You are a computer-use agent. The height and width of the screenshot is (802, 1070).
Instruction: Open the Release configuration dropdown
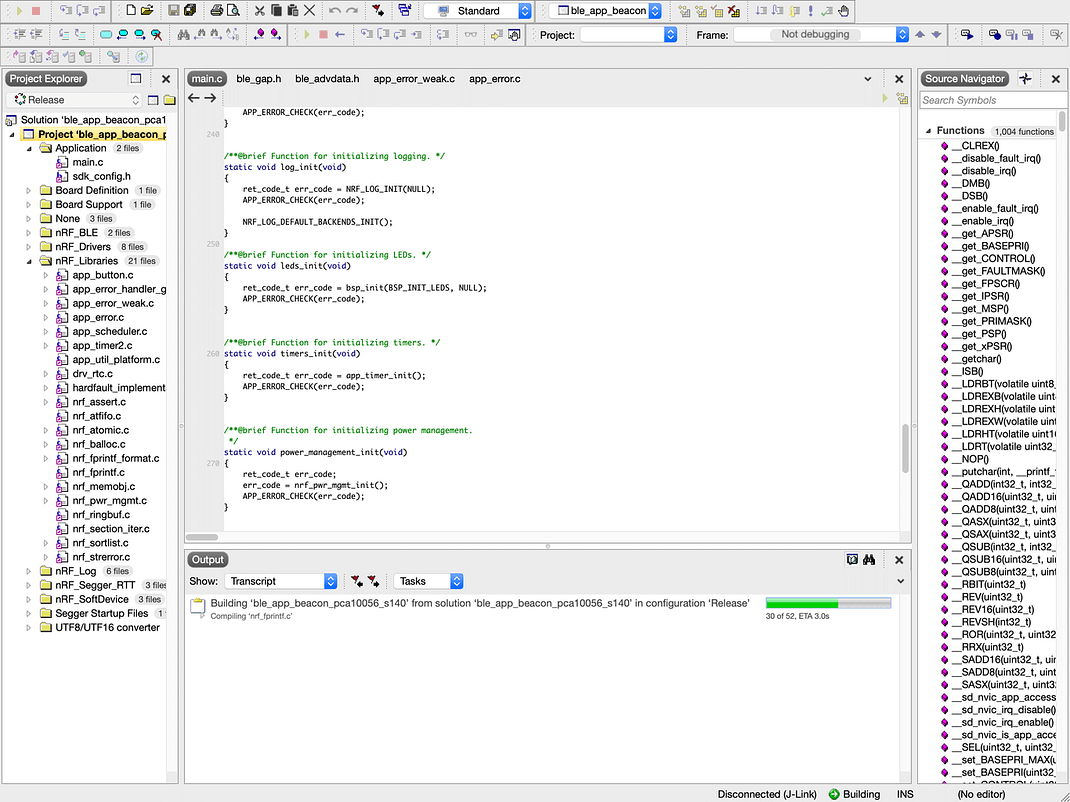pyautogui.click(x=76, y=100)
